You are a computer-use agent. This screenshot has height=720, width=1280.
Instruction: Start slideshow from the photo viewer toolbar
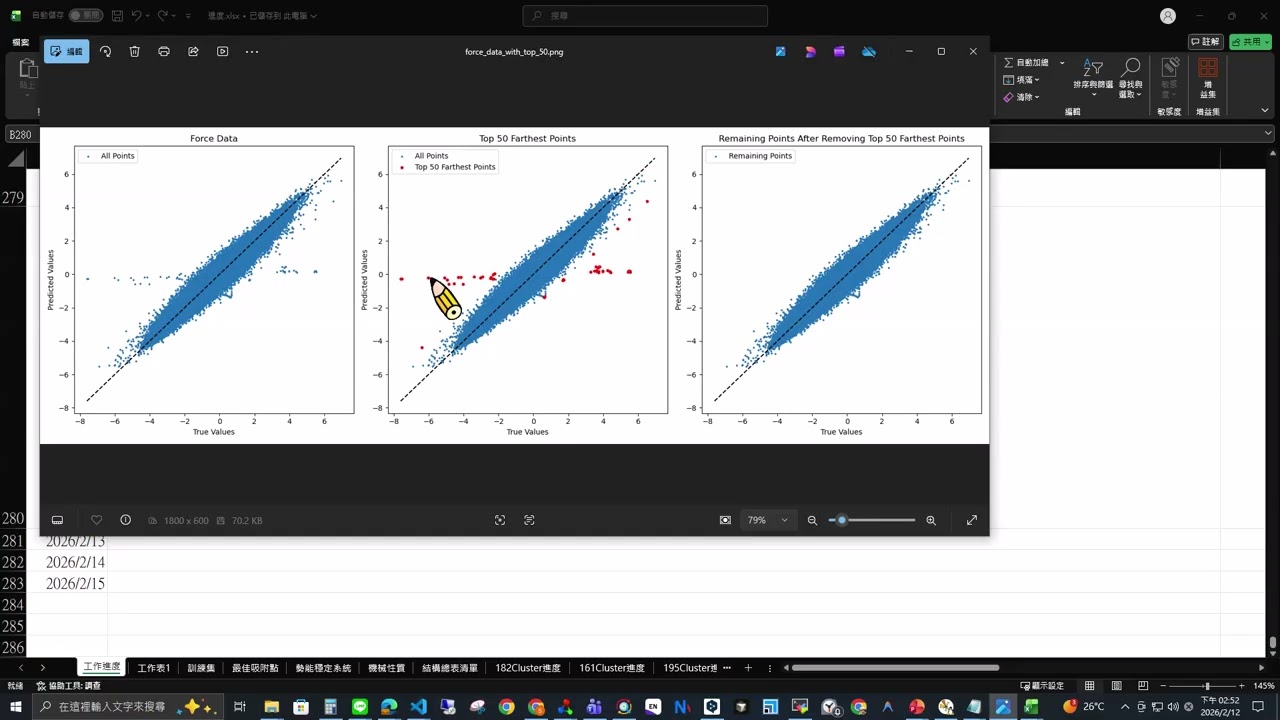222,51
